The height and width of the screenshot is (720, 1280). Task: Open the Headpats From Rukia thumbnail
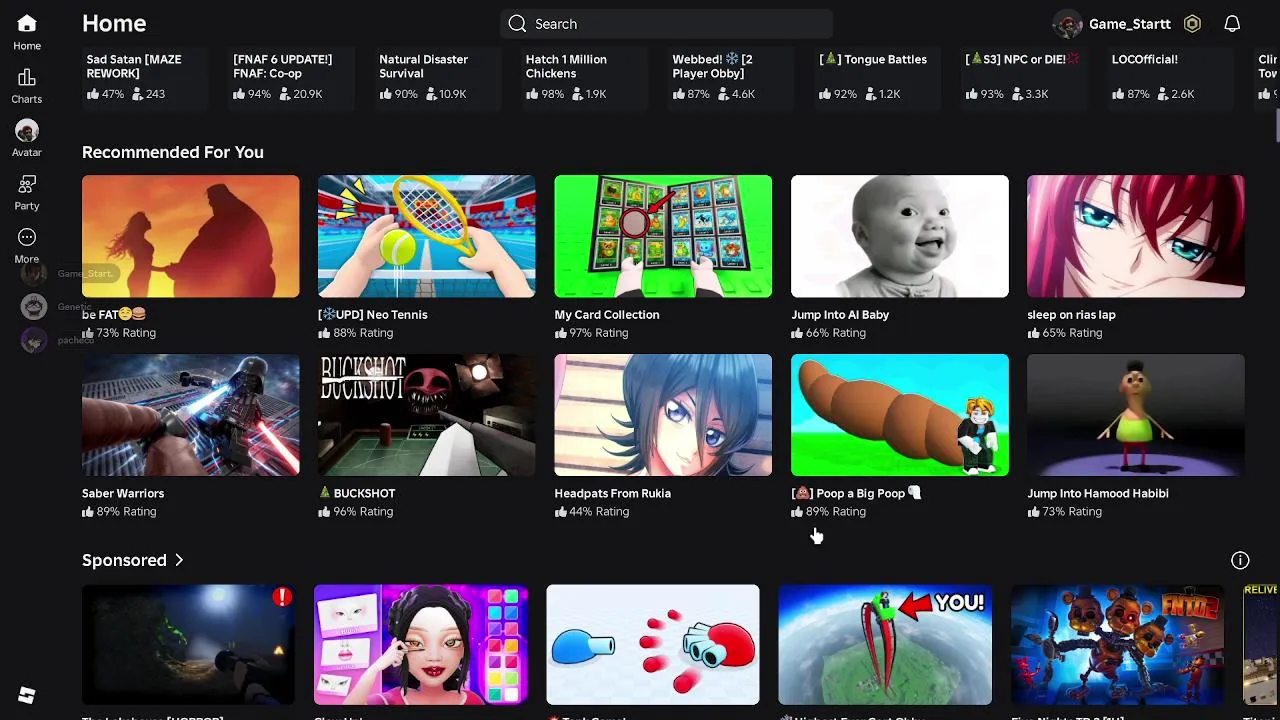(x=663, y=415)
